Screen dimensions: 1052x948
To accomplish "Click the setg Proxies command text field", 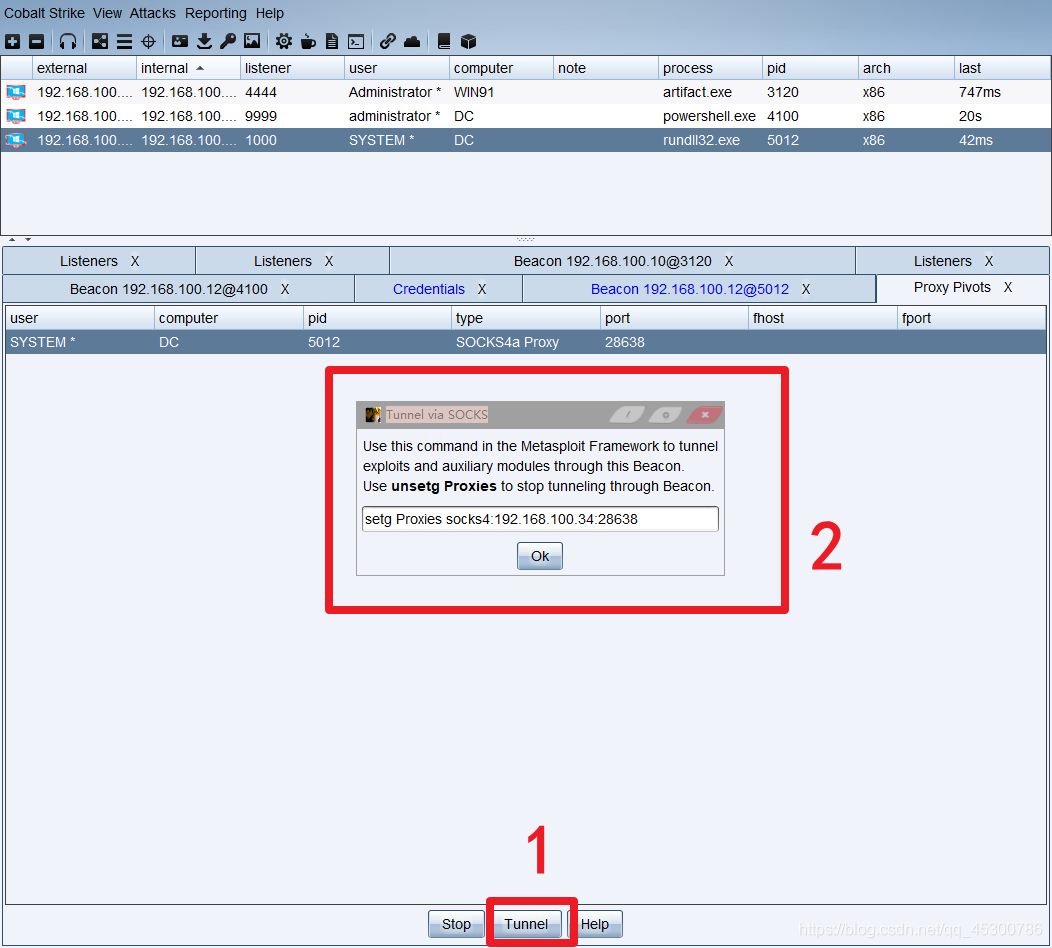I will [x=540, y=519].
